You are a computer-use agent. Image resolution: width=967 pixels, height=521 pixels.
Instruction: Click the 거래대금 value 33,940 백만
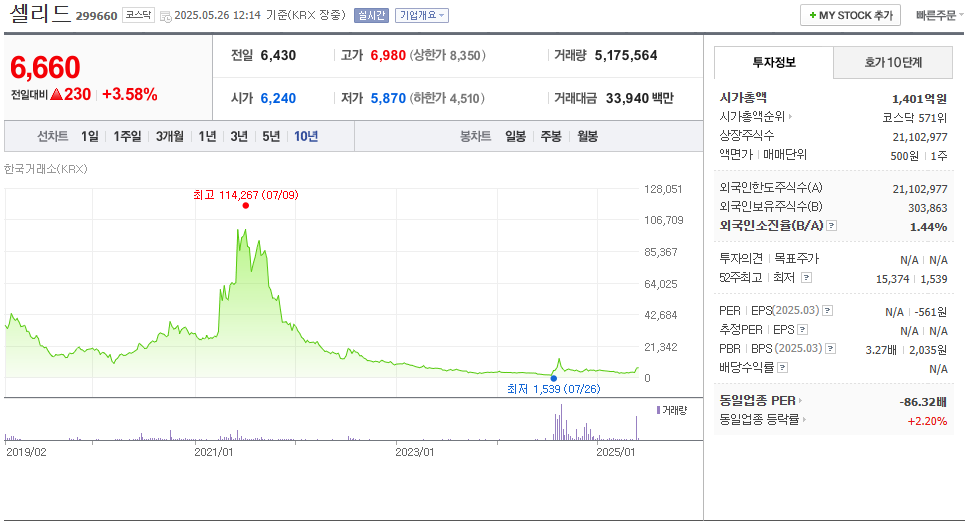(x=640, y=98)
